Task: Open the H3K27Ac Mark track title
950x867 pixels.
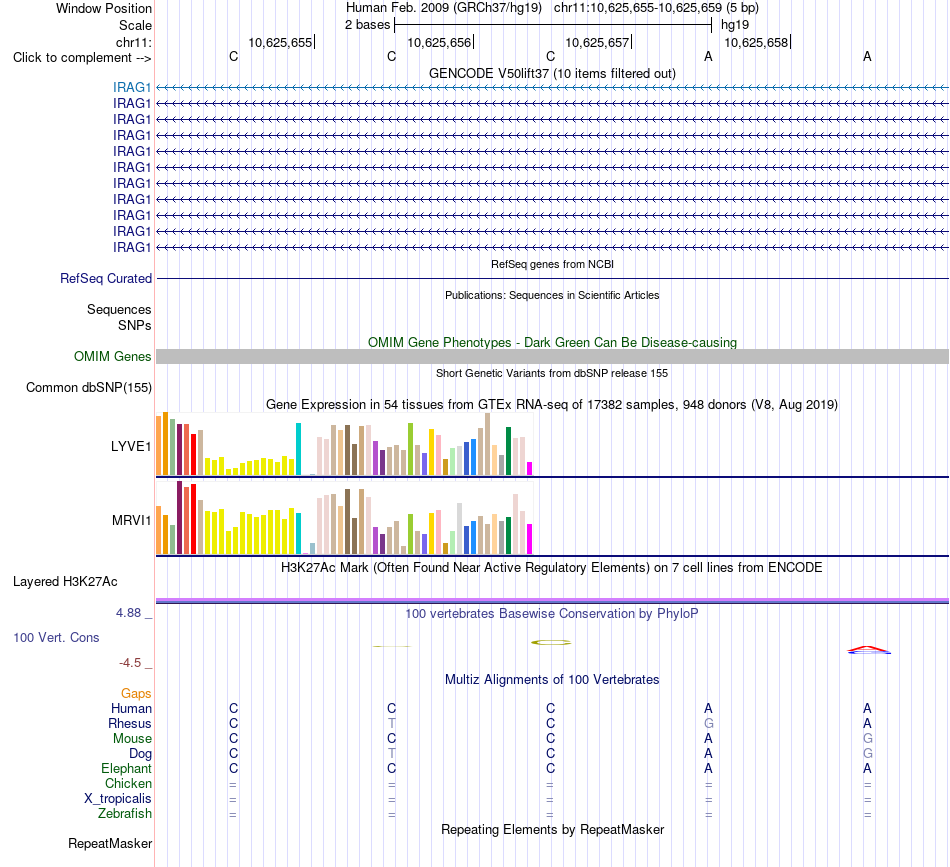Action: (x=552, y=568)
